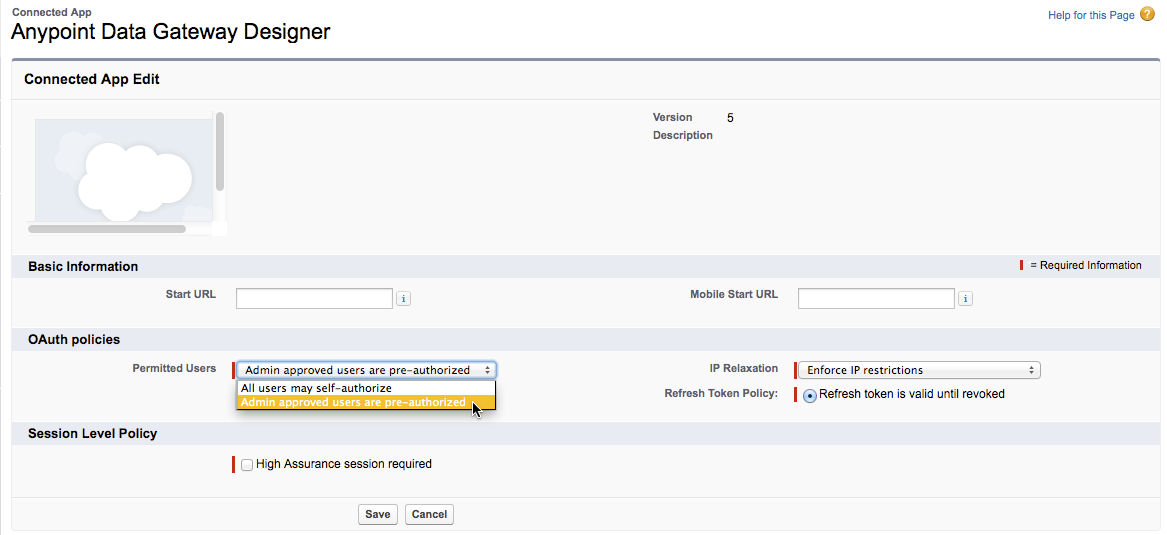Image resolution: width=1167 pixels, height=535 pixels.
Task: Click the yellow help question mark icon
Action: point(1147,14)
